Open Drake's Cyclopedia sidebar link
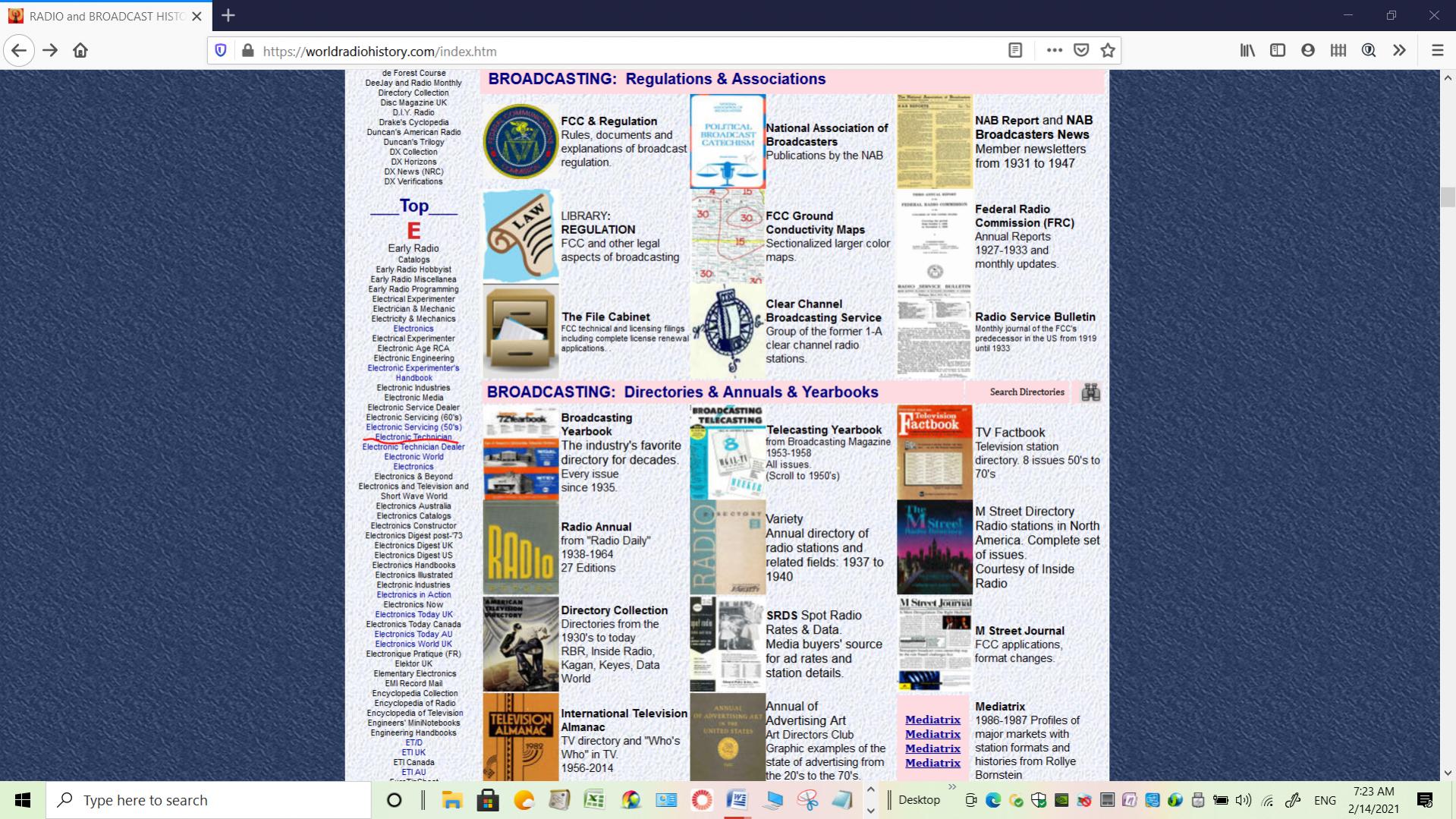The image size is (1456, 819). tap(414, 122)
